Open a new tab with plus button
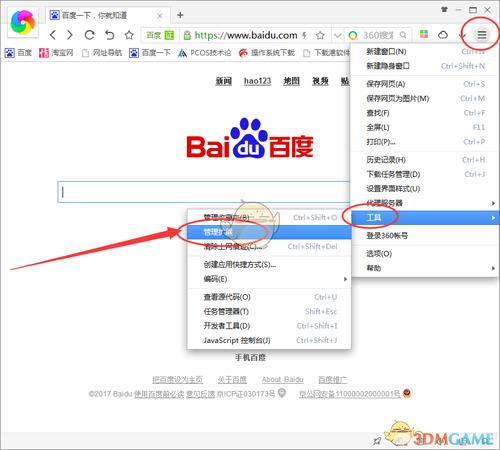 [180, 15]
